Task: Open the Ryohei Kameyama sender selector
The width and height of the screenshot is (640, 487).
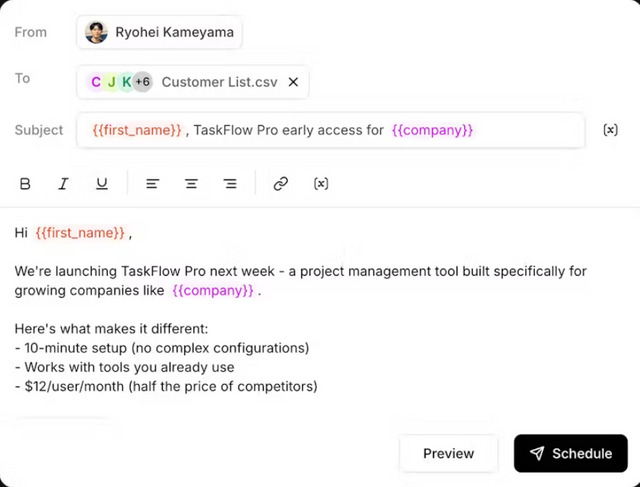Action: tap(159, 32)
